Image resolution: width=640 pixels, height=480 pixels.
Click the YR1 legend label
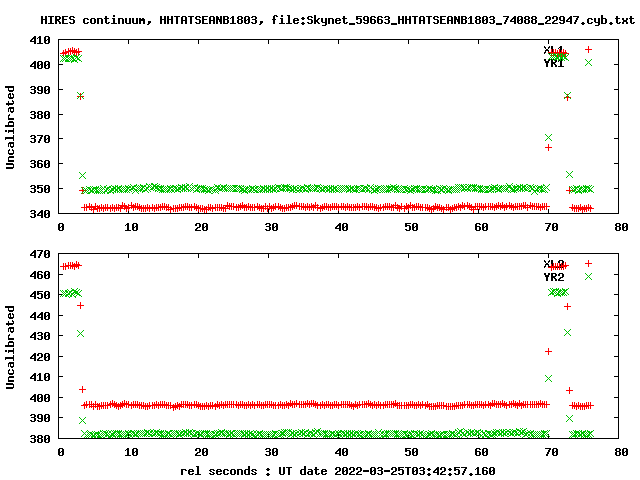(553, 63)
